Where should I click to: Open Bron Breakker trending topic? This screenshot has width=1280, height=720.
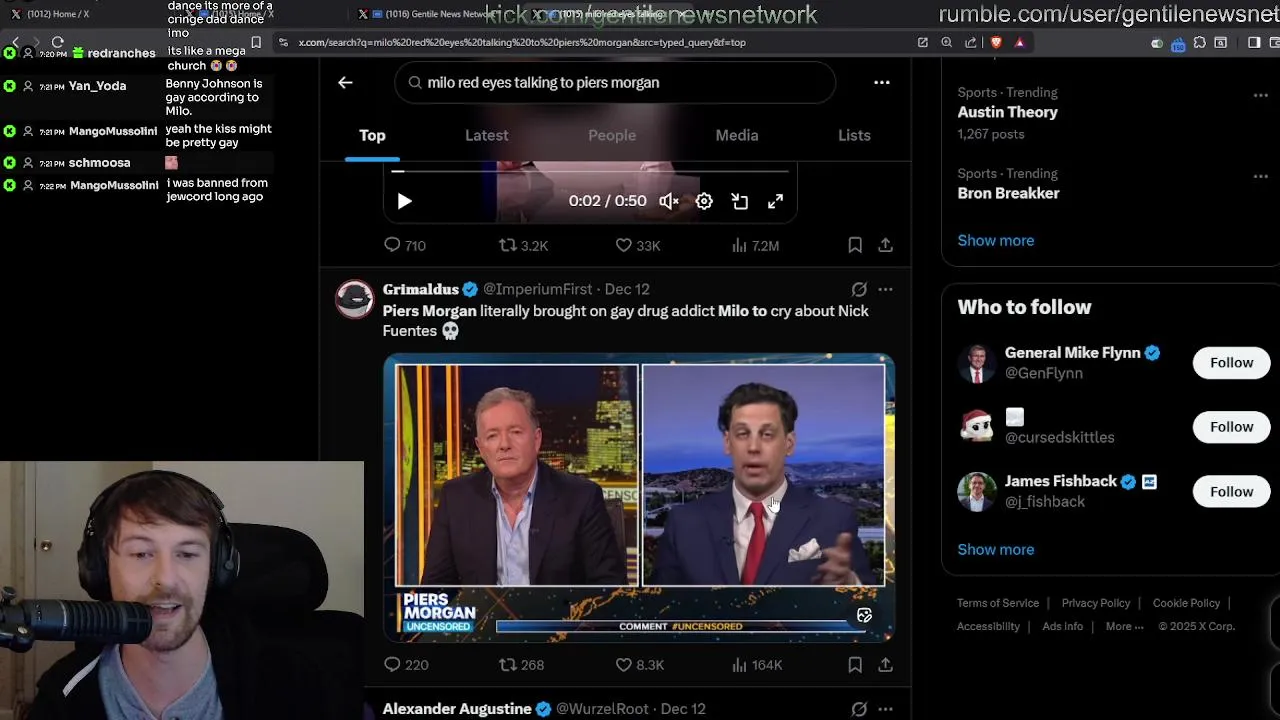pyautogui.click(x=1008, y=193)
